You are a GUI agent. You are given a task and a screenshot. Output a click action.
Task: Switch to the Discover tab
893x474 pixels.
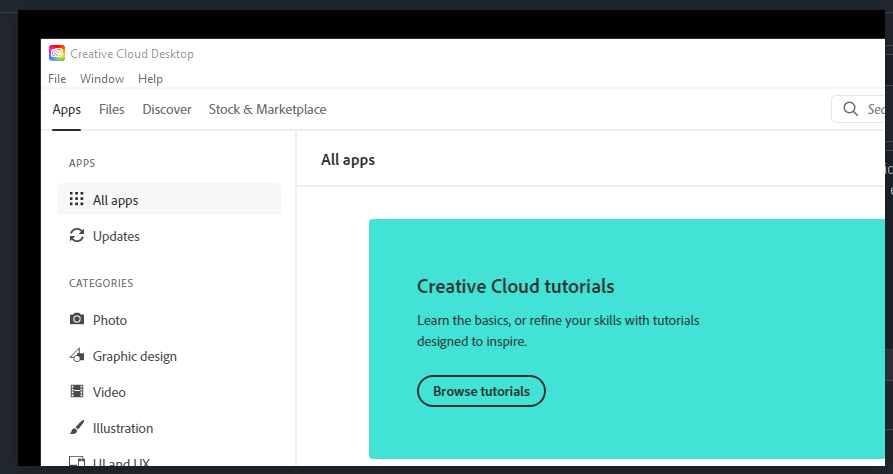(167, 109)
